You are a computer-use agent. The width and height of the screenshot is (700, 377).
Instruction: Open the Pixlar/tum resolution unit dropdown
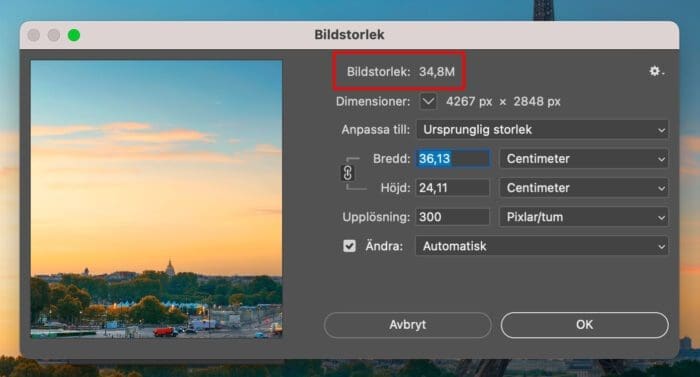(584, 217)
